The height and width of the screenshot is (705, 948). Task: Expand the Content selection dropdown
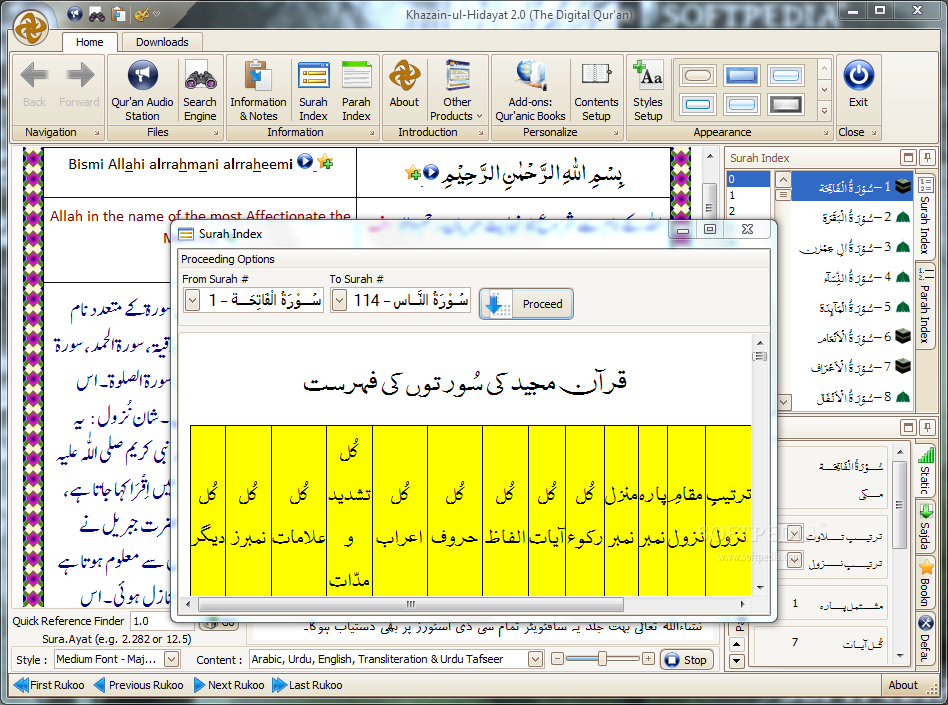coord(535,659)
